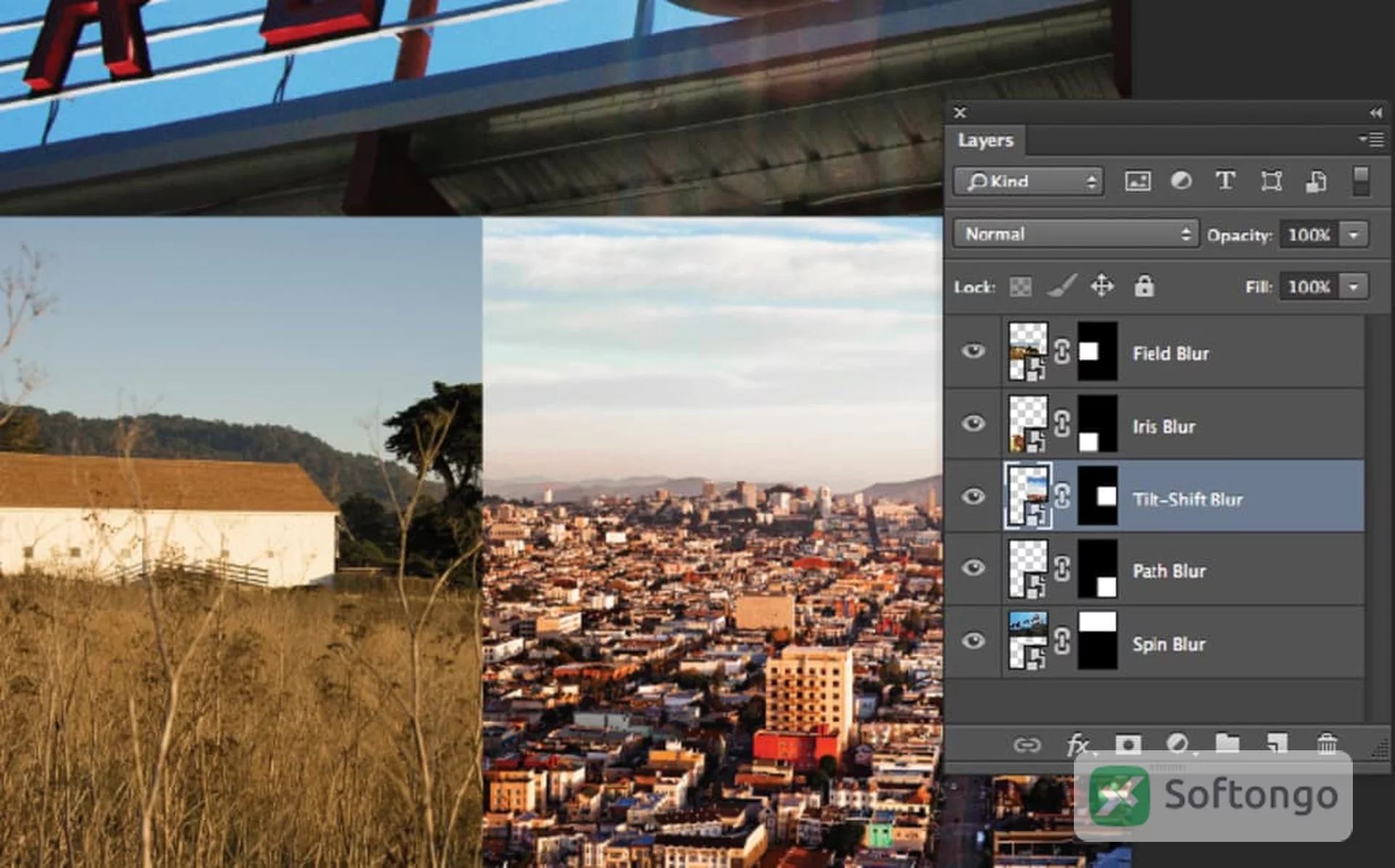Collapse the panel with double-arrow icon
Viewport: 1395px width, 868px height.
(x=1375, y=113)
